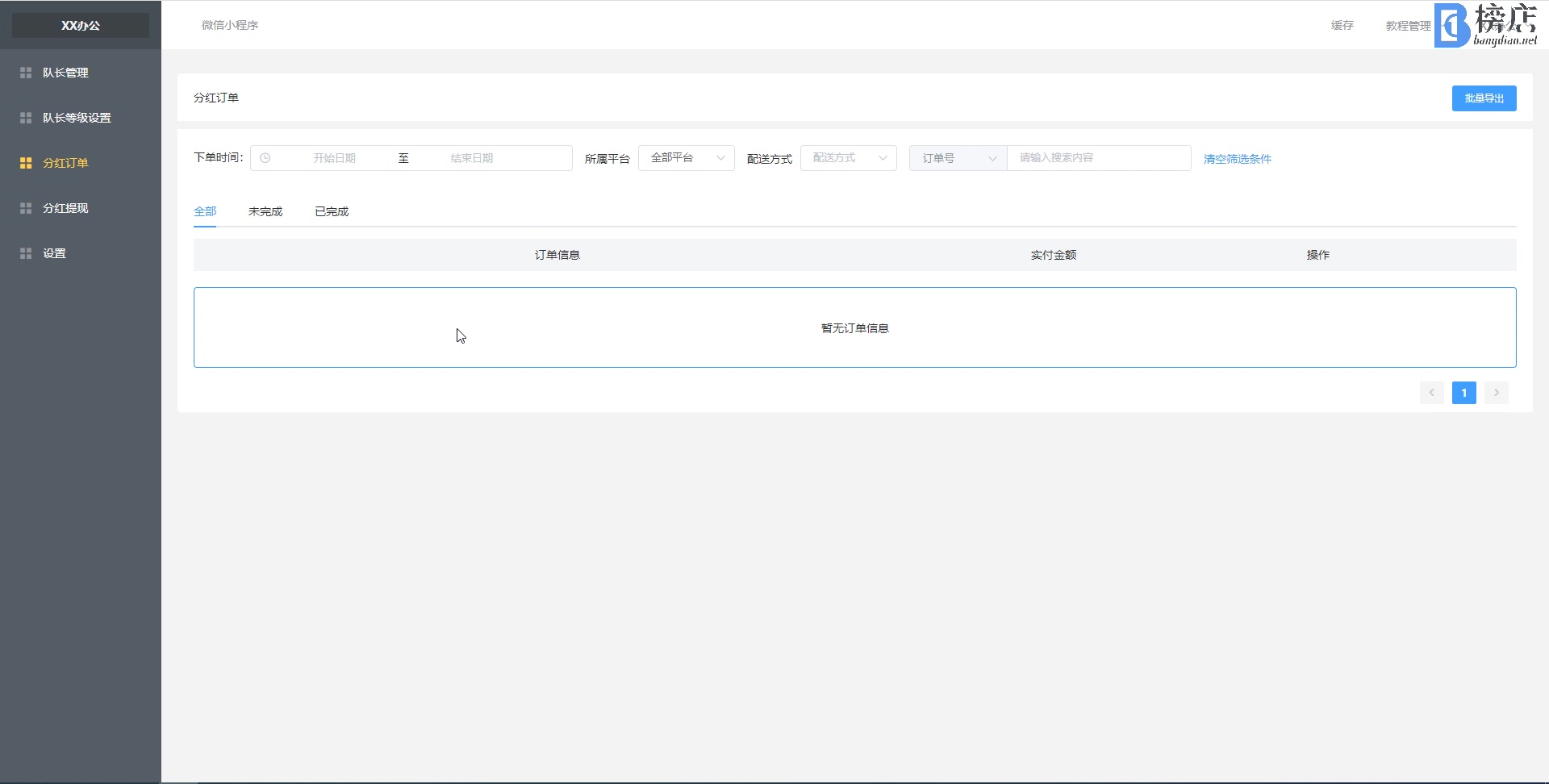The height and width of the screenshot is (784, 1549).
Task: Click the 暂无订单信息 message
Action: 855,328
